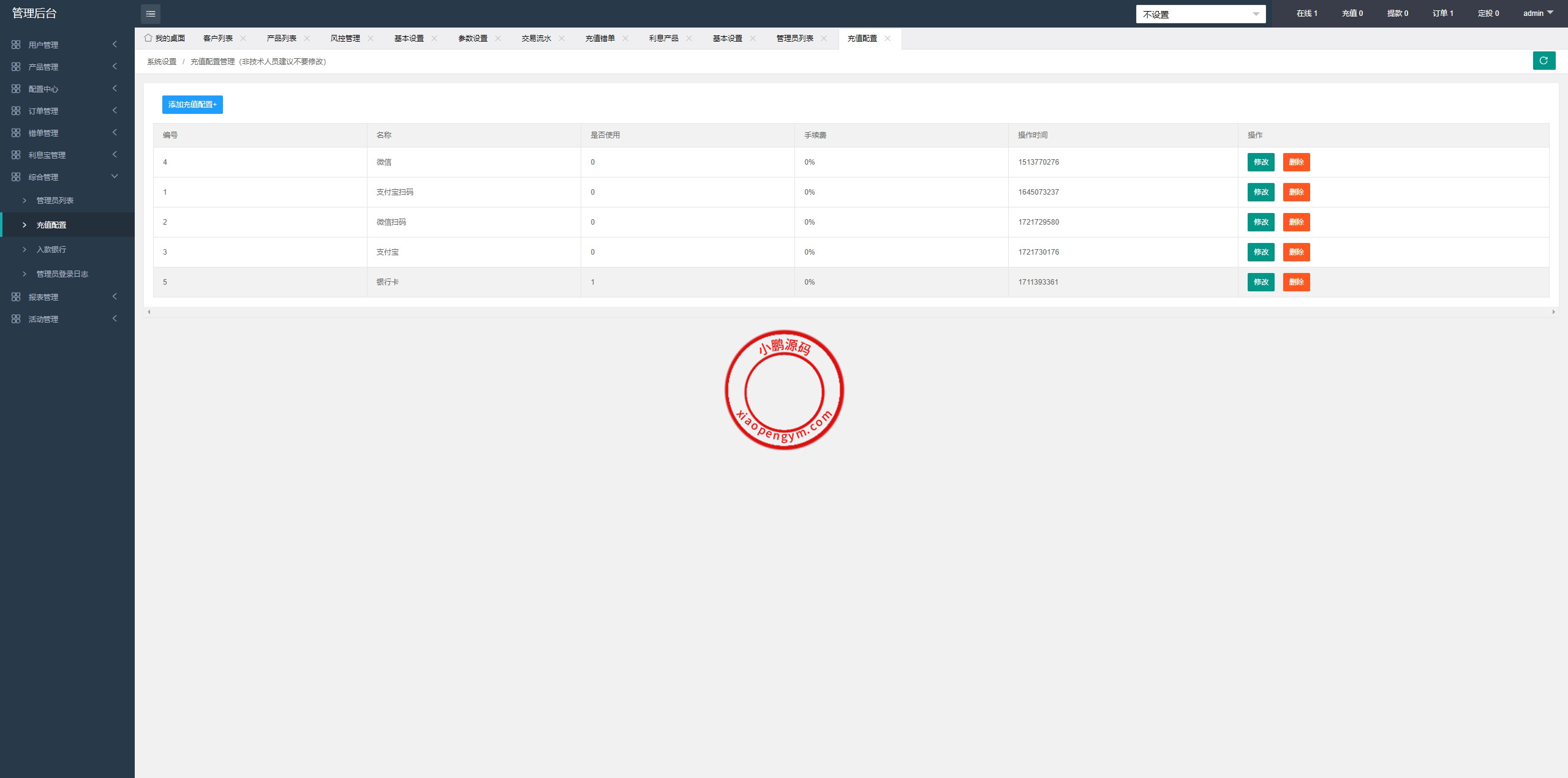
Task: Open the 不设置 dropdown selector
Action: point(1200,14)
